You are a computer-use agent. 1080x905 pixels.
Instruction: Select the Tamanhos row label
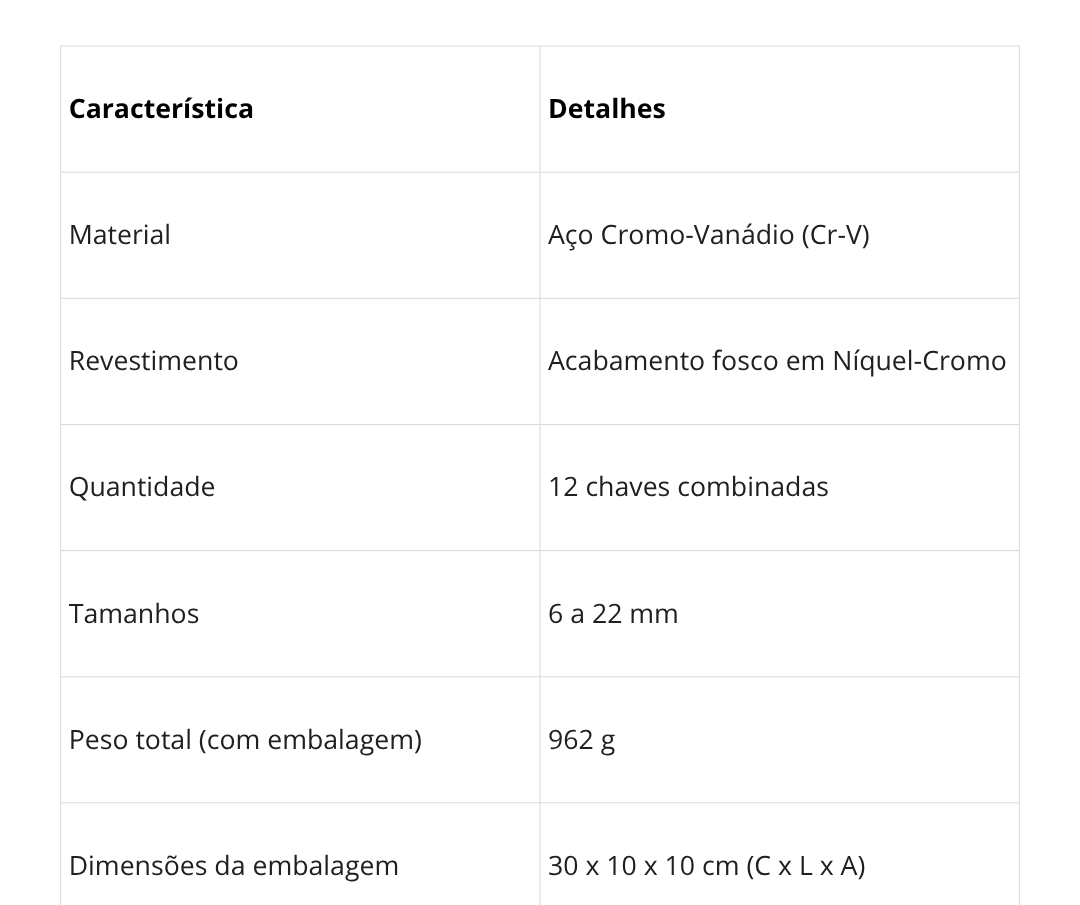(134, 614)
